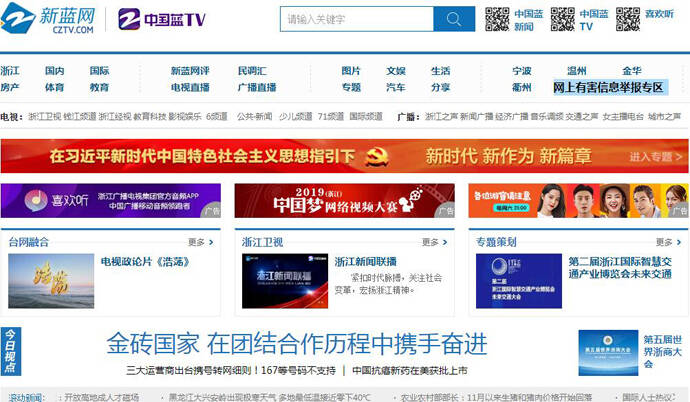
Task: Click the 今日视点 side label
Action: point(11,351)
